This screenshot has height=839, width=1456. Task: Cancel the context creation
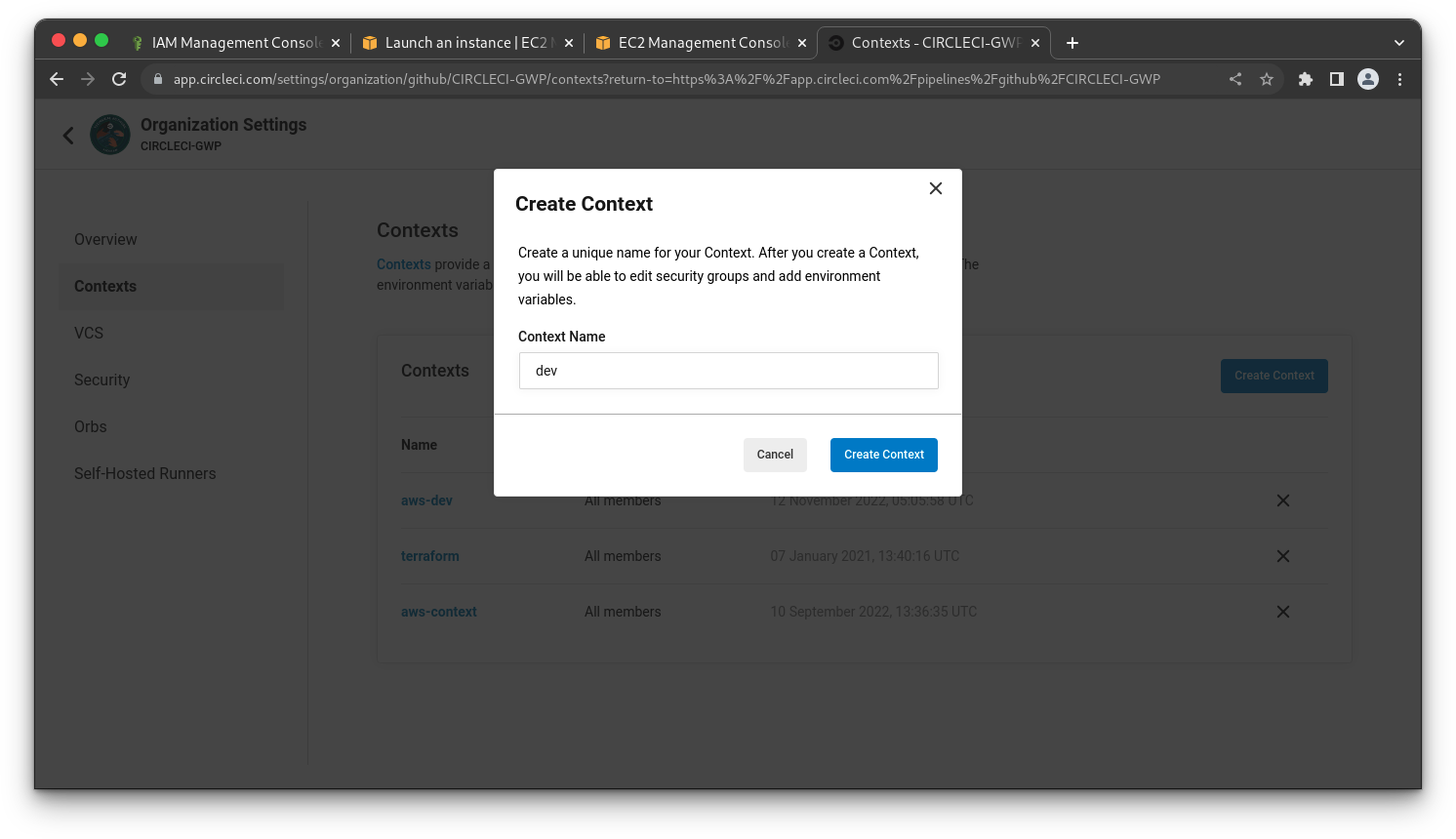click(x=775, y=455)
